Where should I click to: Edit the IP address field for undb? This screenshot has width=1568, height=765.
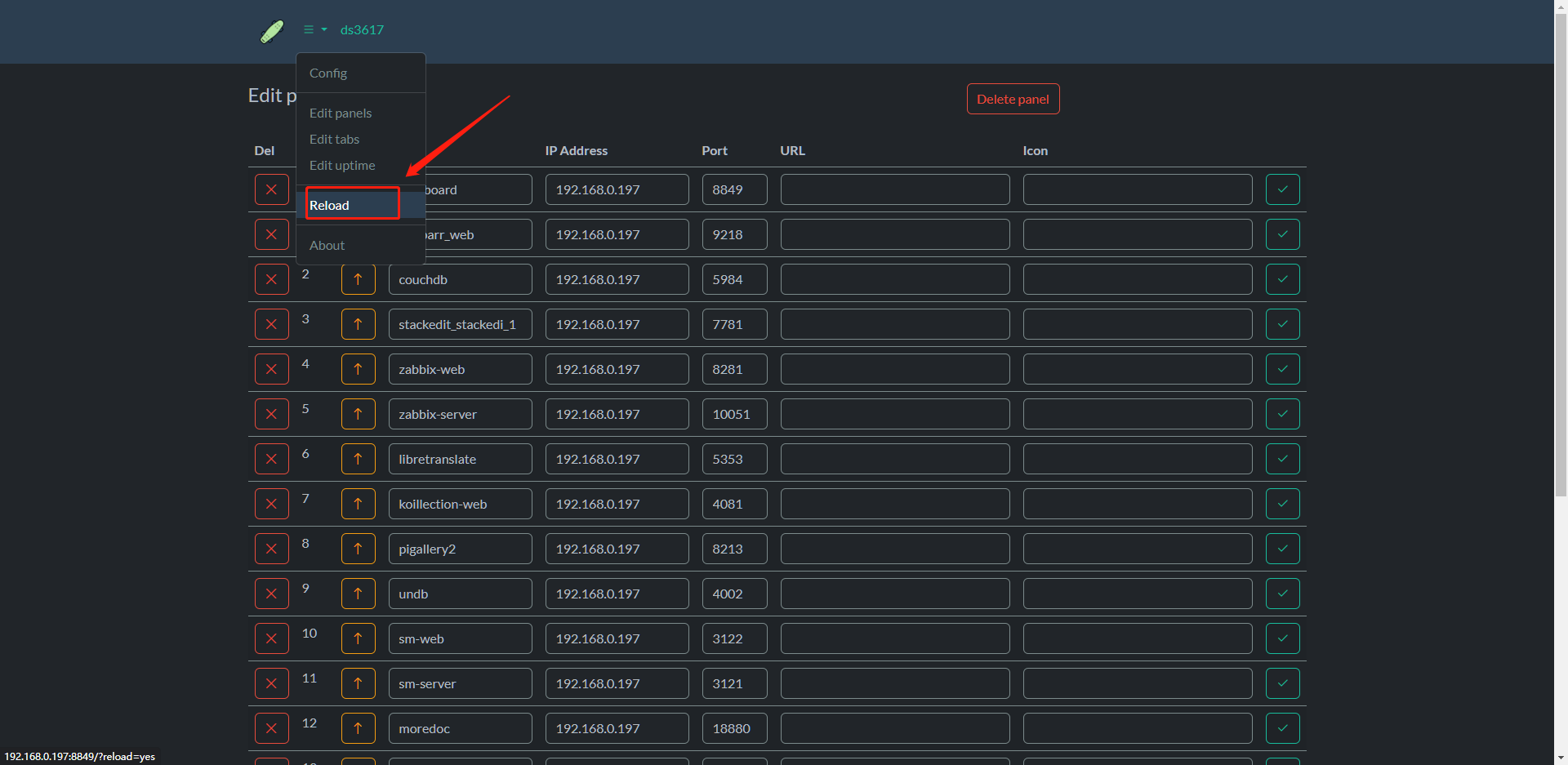tap(617, 594)
